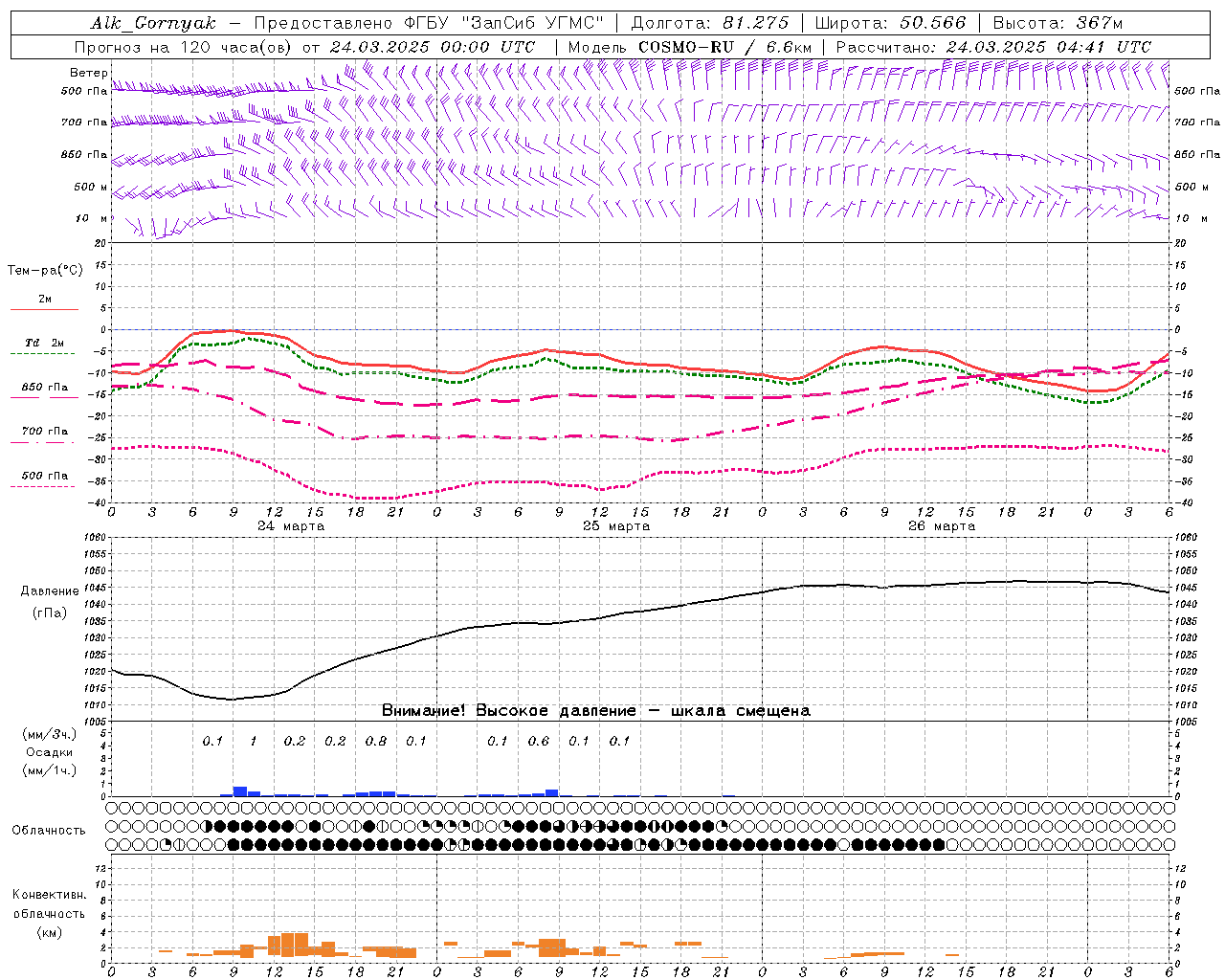1225x980 pixels.
Task: Click '500 гПа' legend in temperature panel
Action: (45, 476)
